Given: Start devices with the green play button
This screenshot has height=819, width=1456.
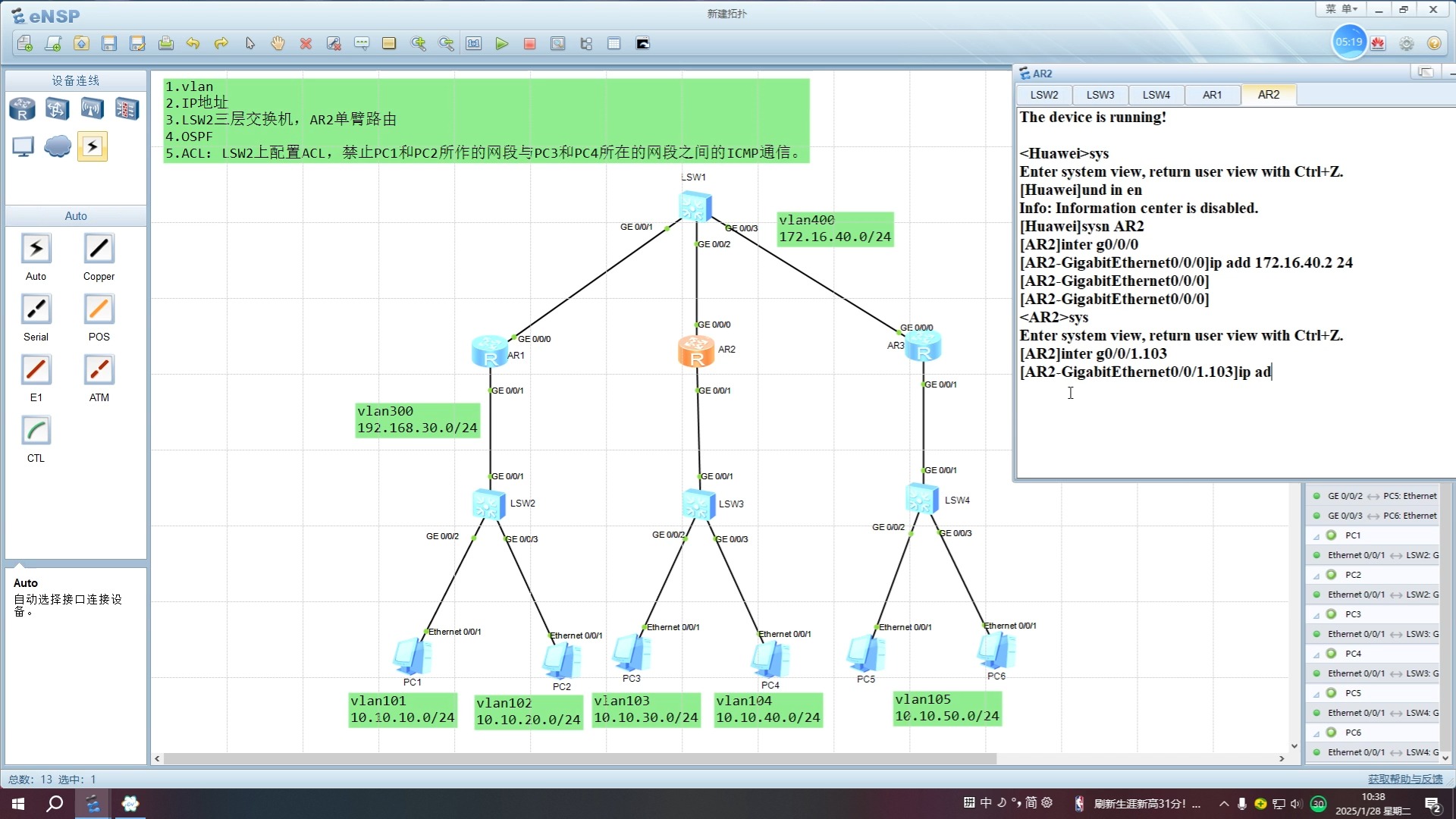Looking at the screenshot, I should [x=501, y=43].
